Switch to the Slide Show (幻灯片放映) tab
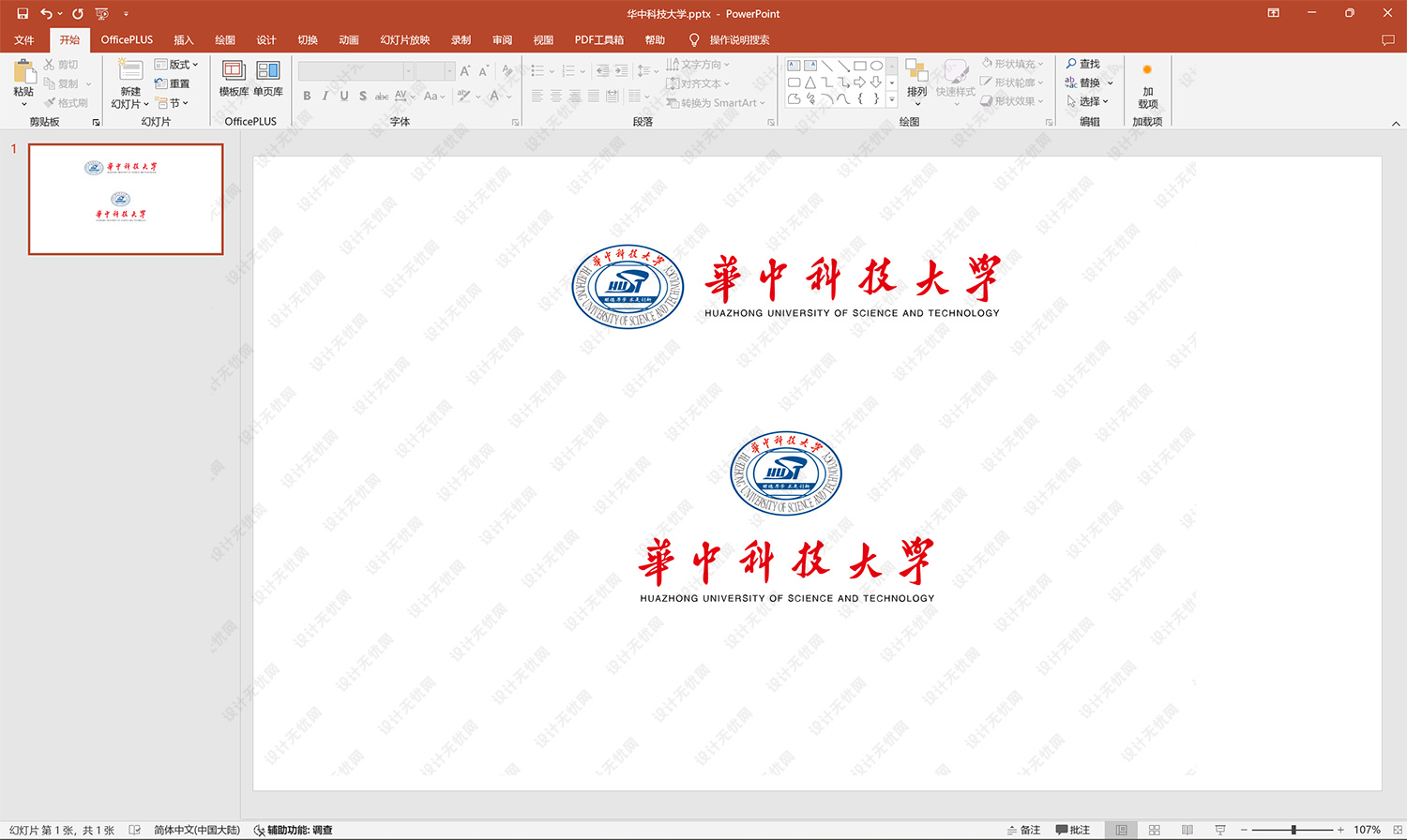The height and width of the screenshot is (840, 1407). (405, 40)
